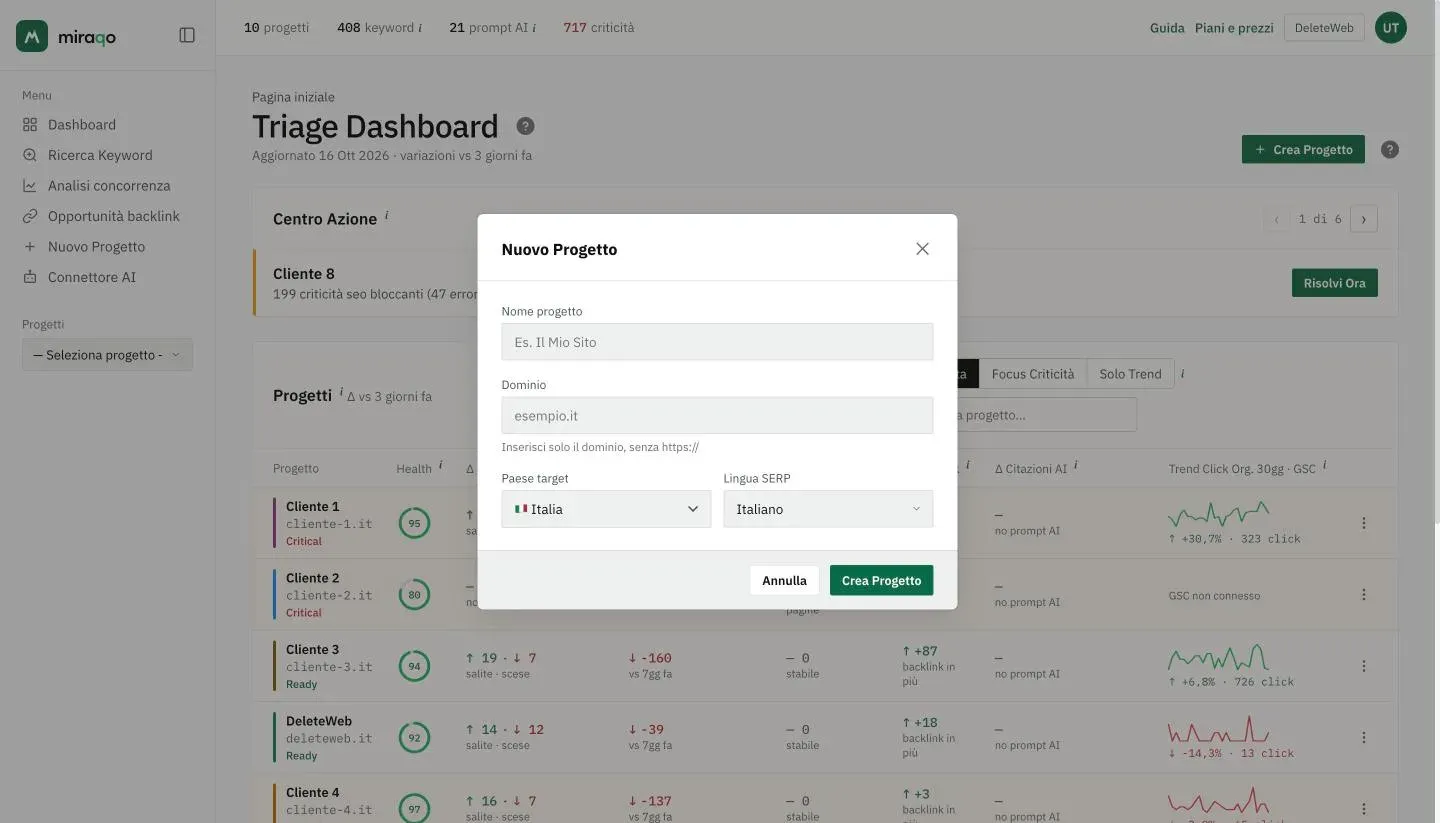Screen dimensions: 1440x823
Task: Click the Cliente 3 health score 94 ring
Action: tap(414, 666)
